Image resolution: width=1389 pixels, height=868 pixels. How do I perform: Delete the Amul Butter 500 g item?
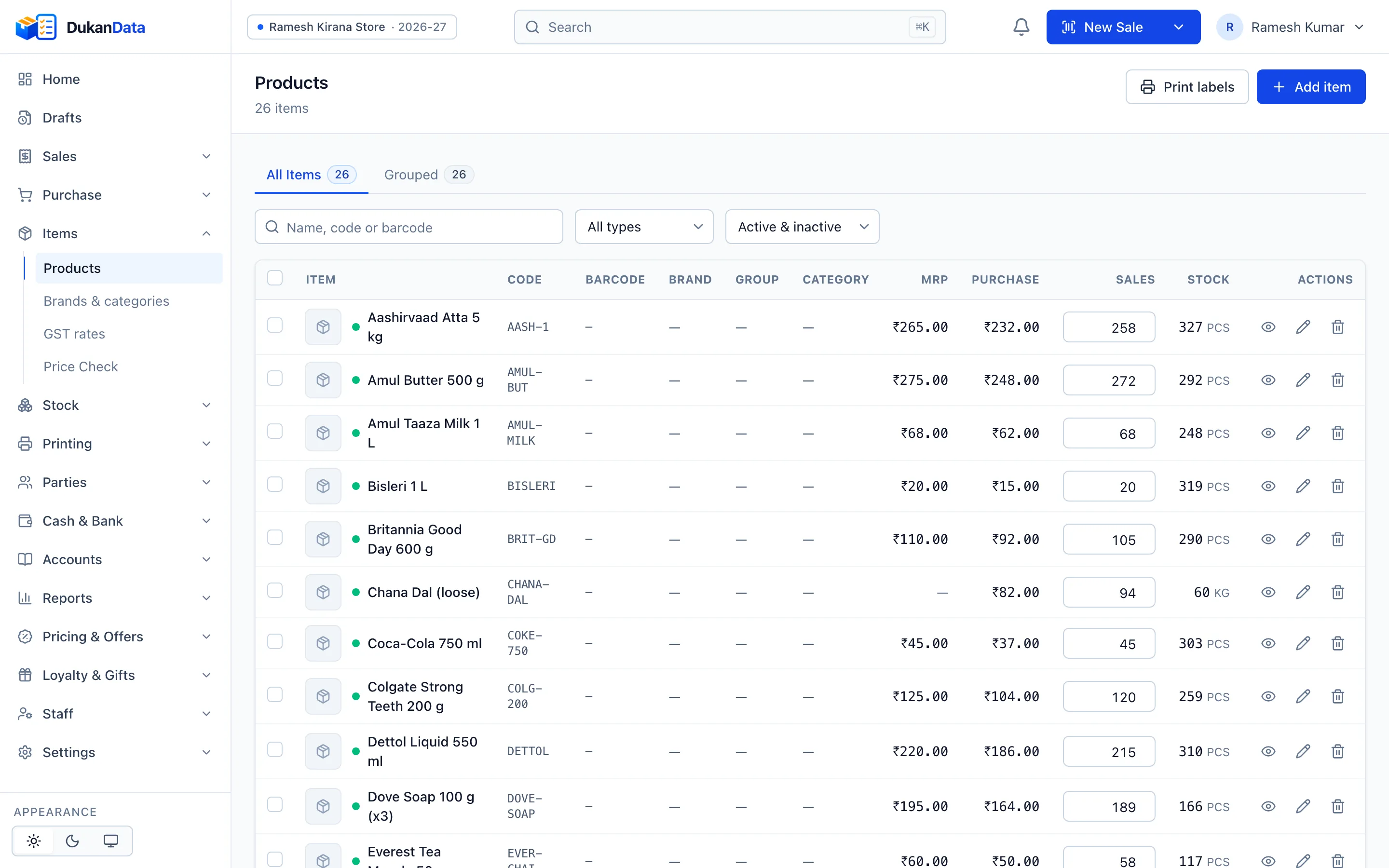1337,380
